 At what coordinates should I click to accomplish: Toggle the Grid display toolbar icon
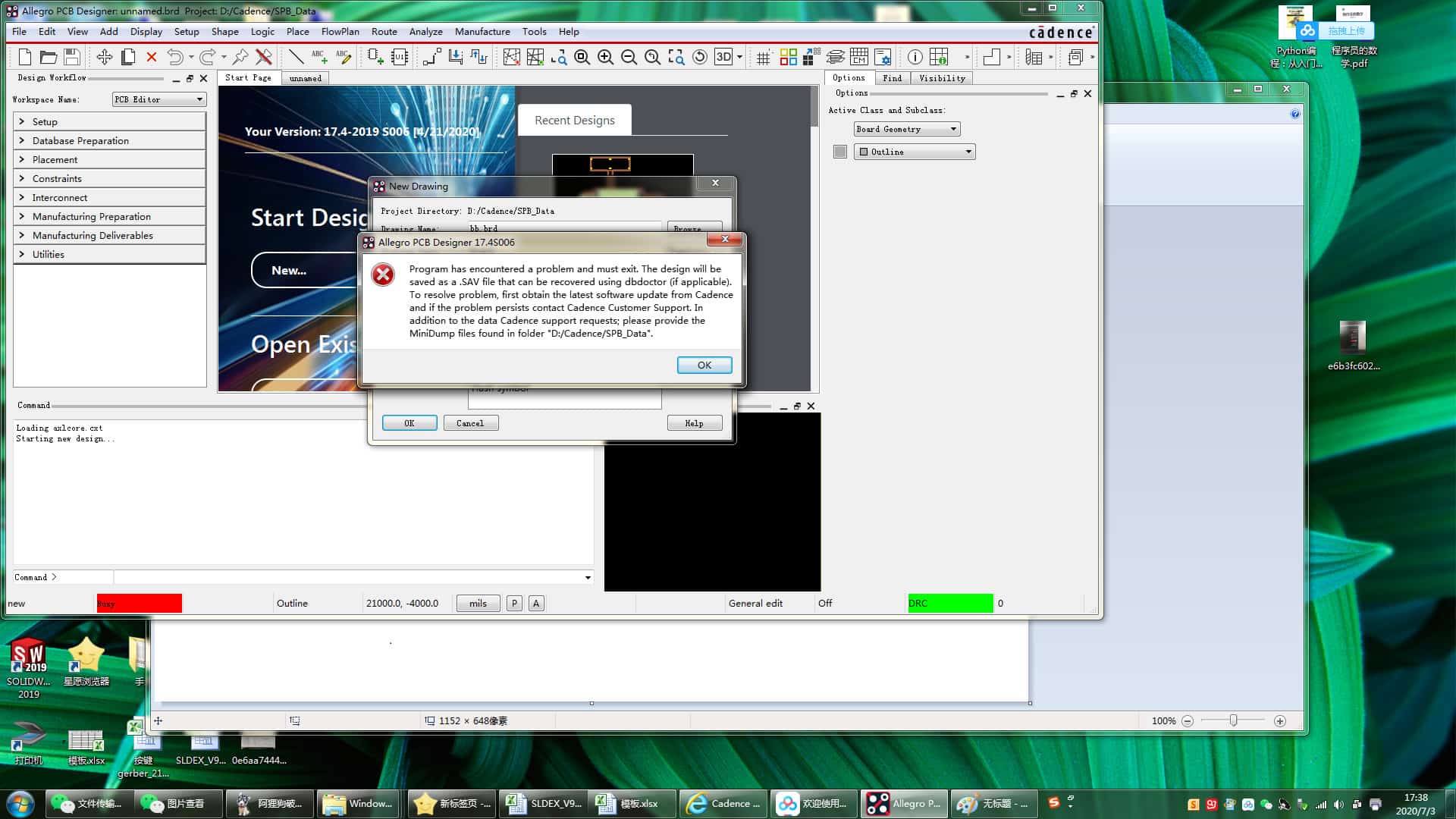764,57
